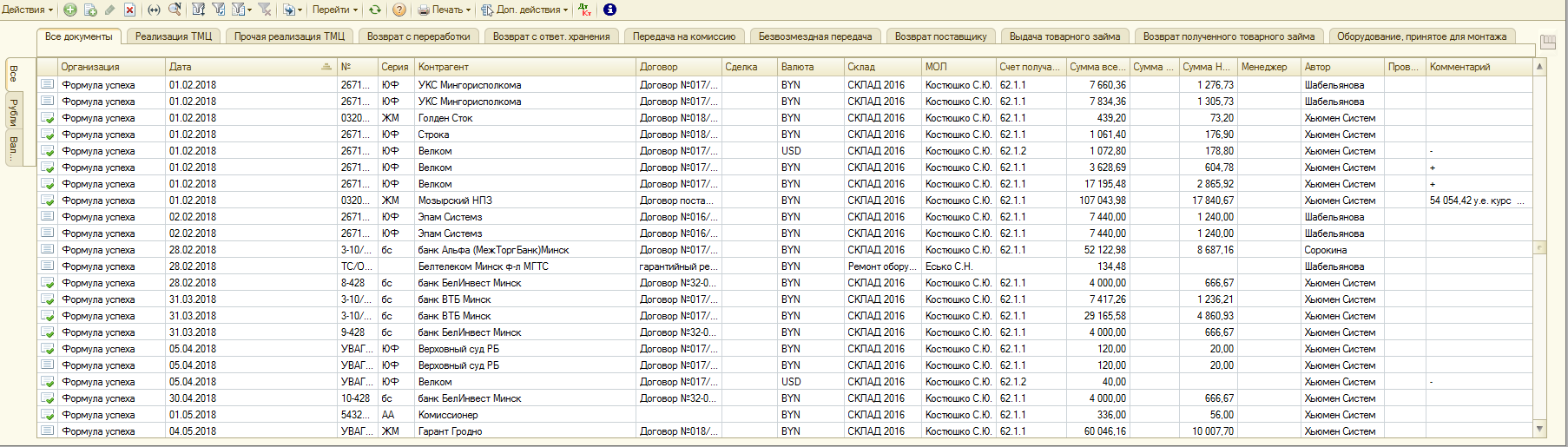This screenshot has height=447, width=1568.
Task: Click the Дт/Кт postings icon
Action: click(x=584, y=10)
